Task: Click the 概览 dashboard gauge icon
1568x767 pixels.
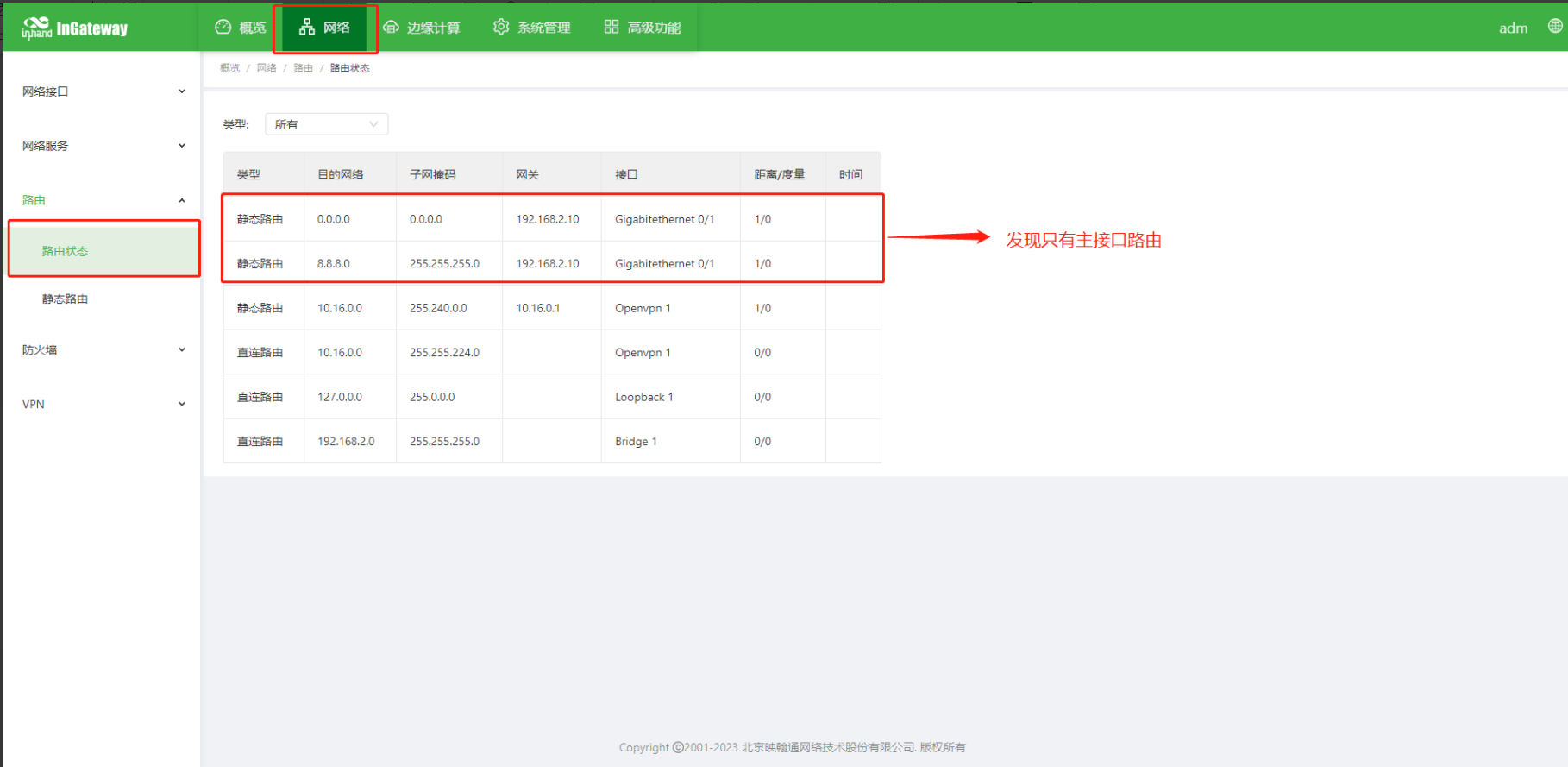Action: [223, 27]
